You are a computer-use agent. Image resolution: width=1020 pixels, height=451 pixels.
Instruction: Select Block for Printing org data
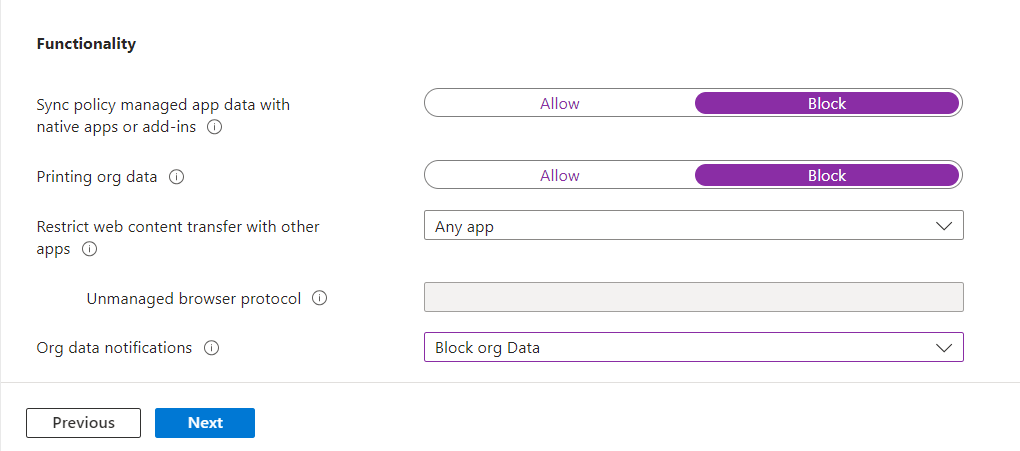826,175
